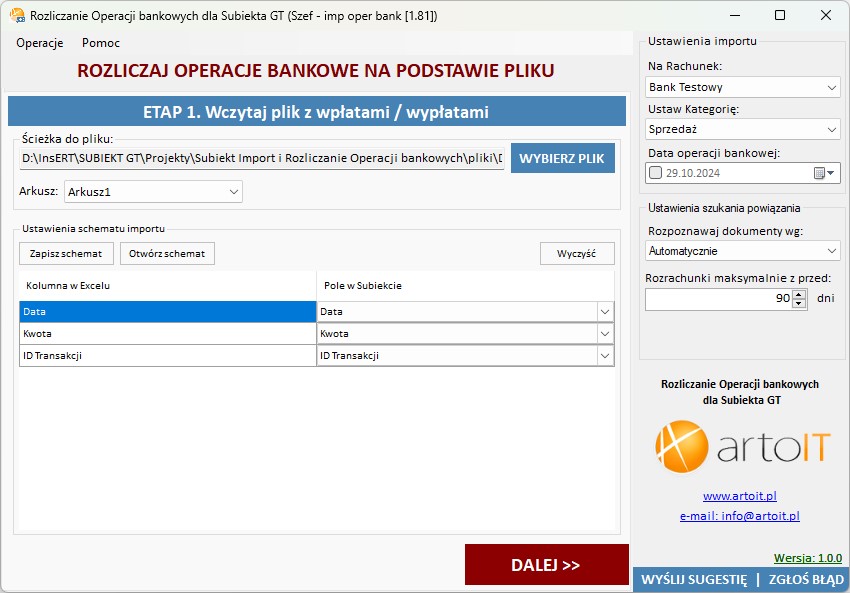The width and height of the screenshot is (850, 593).
Task: Enable the bank operation date checkbox
Action: tap(656, 173)
